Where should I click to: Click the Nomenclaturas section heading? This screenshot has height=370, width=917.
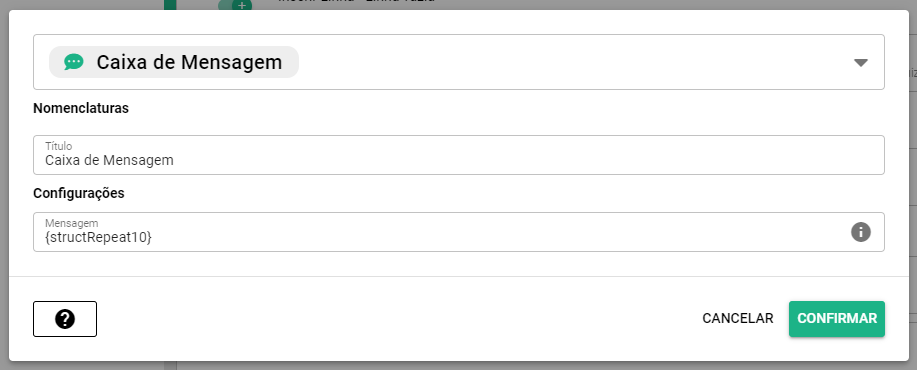pos(81,108)
